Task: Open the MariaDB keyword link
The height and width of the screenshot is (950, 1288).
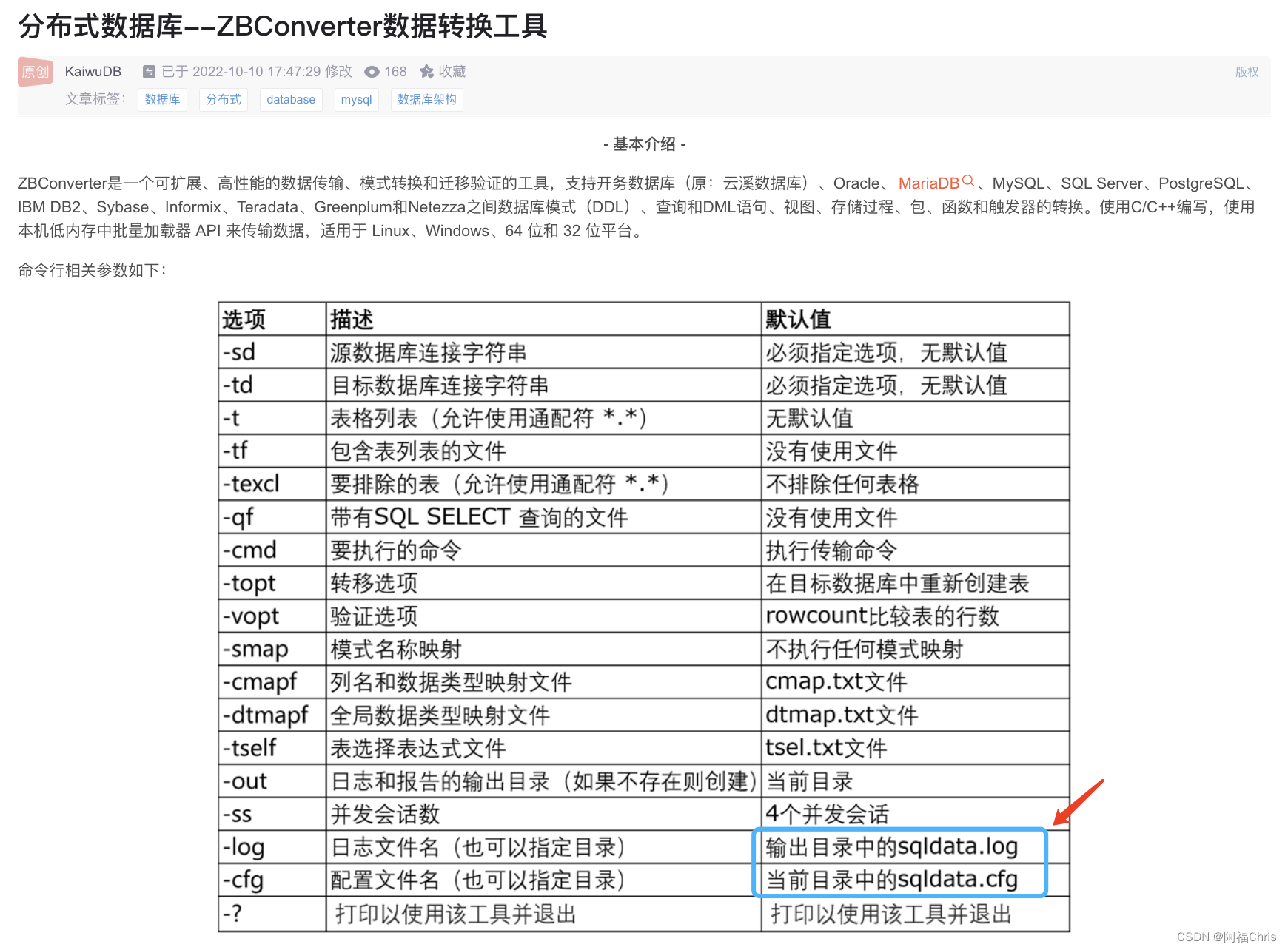Action: point(928,183)
